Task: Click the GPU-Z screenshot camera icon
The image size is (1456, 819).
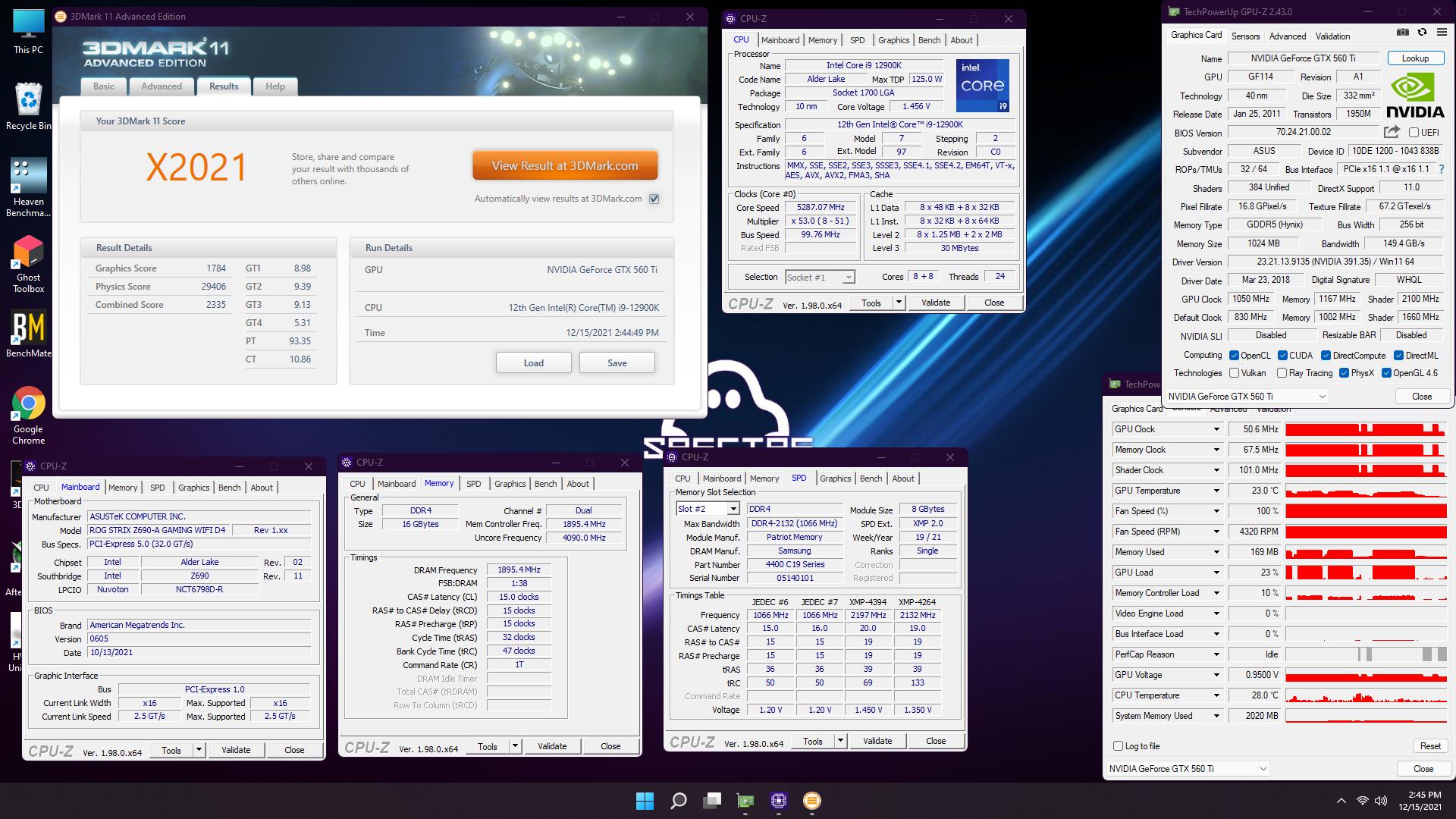Action: [x=1403, y=33]
